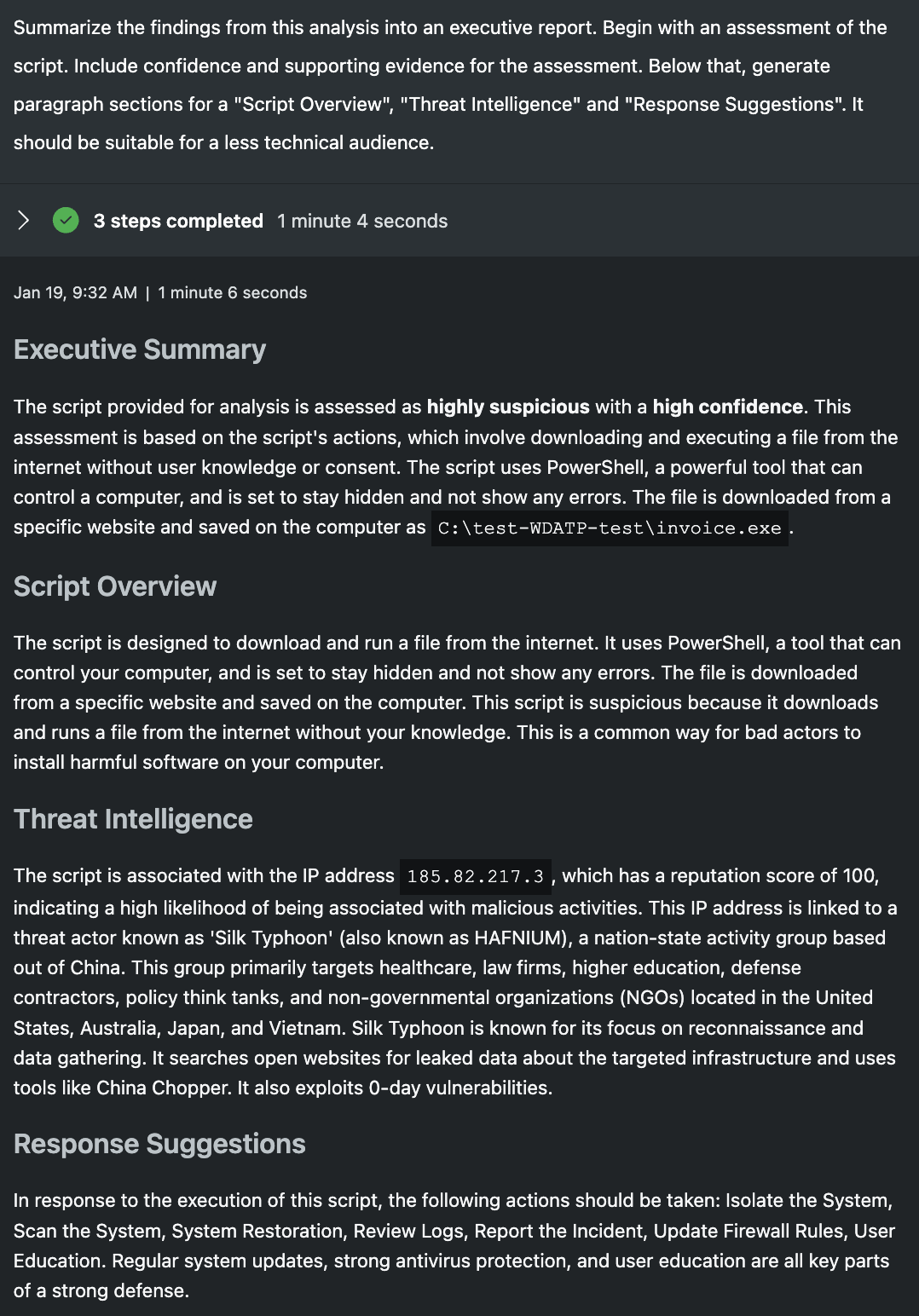Click the bold "high confidence" text
The image size is (919, 1316).
(728, 407)
